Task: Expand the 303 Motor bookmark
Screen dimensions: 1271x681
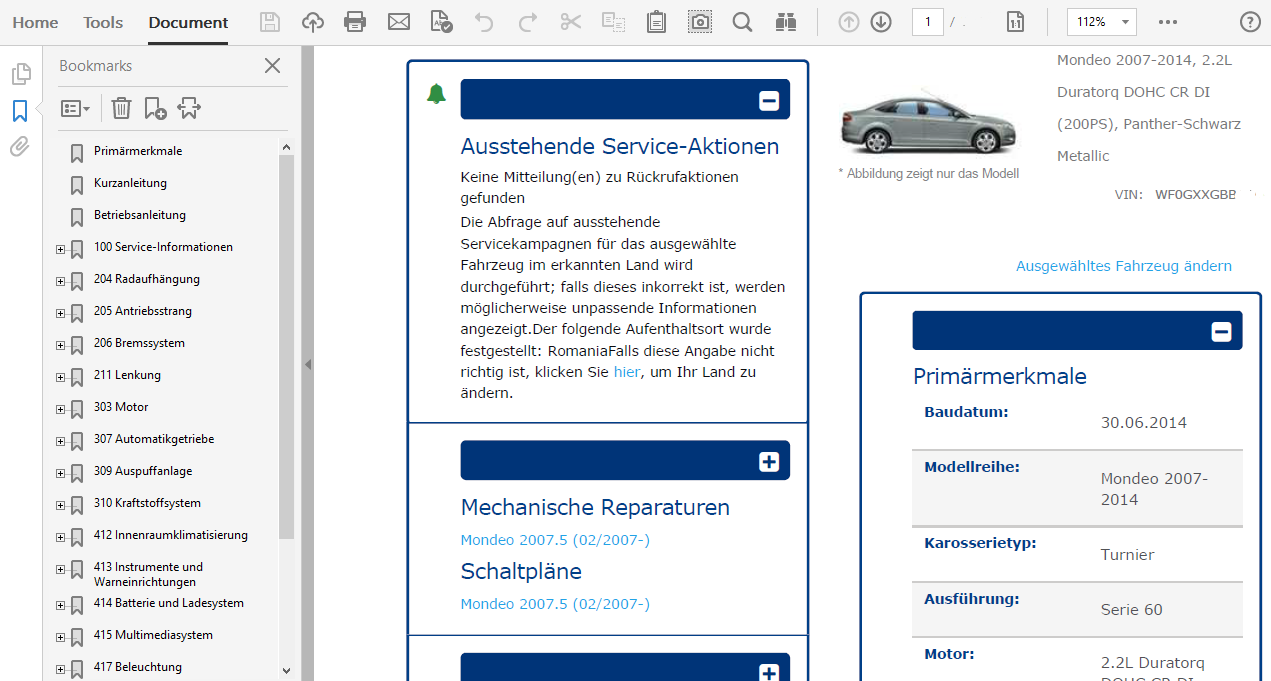Action: pyautogui.click(x=60, y=409)
